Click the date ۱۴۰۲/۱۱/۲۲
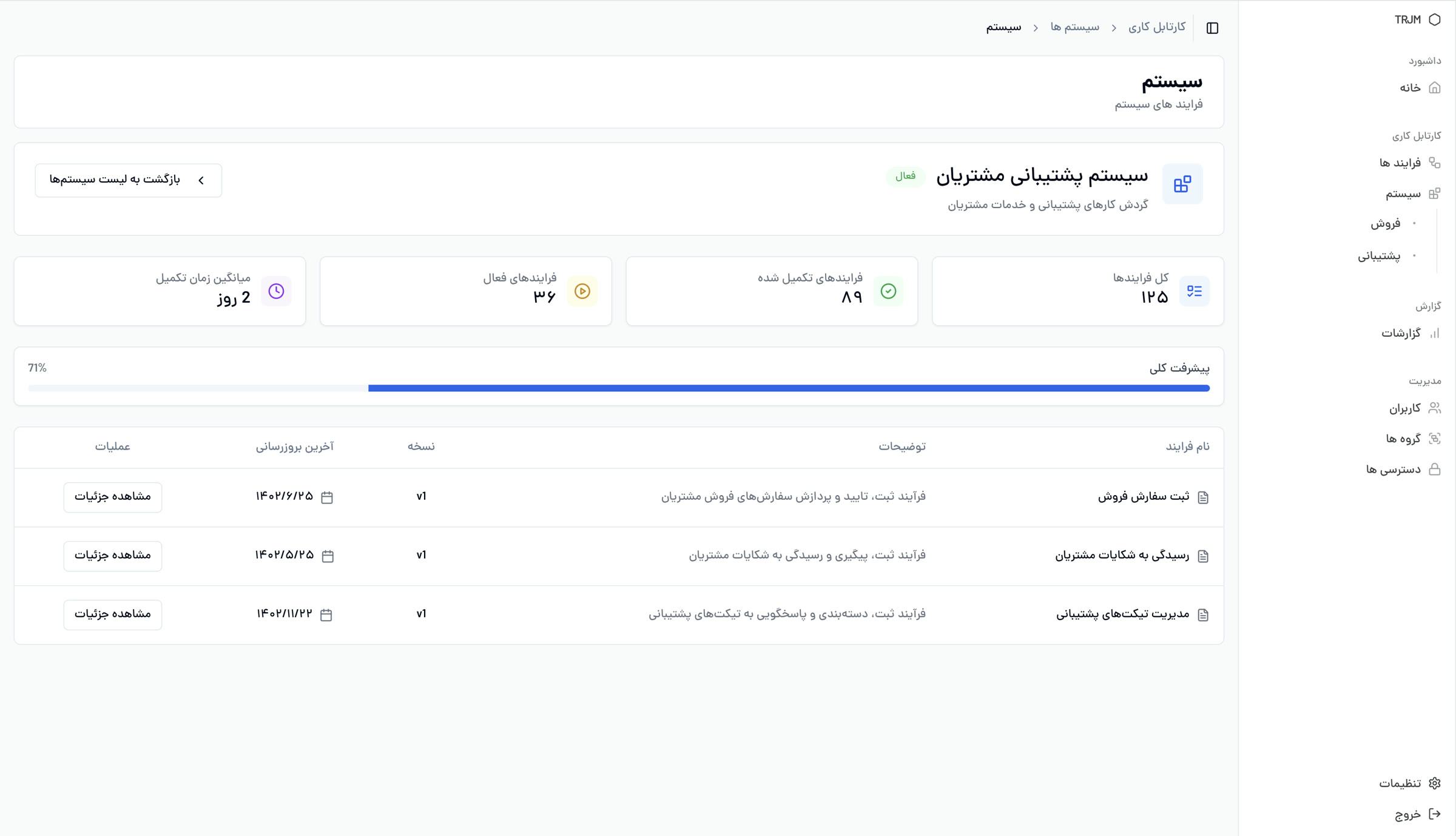The image size is (1456, 836). click(x=285, y=615)
